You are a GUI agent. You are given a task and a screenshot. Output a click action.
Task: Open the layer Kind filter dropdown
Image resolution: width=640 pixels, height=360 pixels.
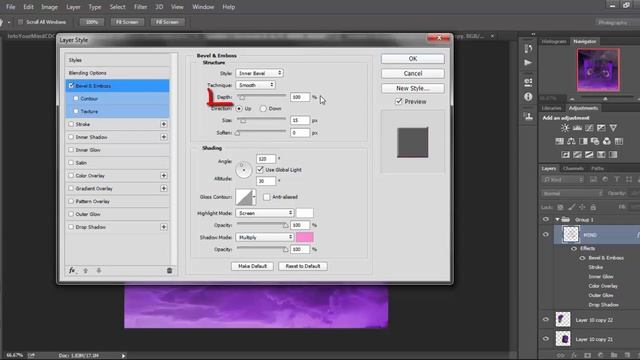[x=563, y=180]
